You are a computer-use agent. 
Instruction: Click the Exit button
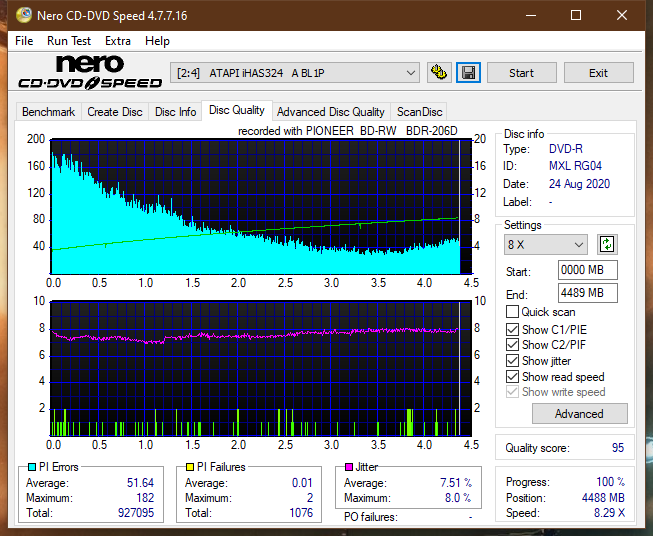click(x=598, y=73)
